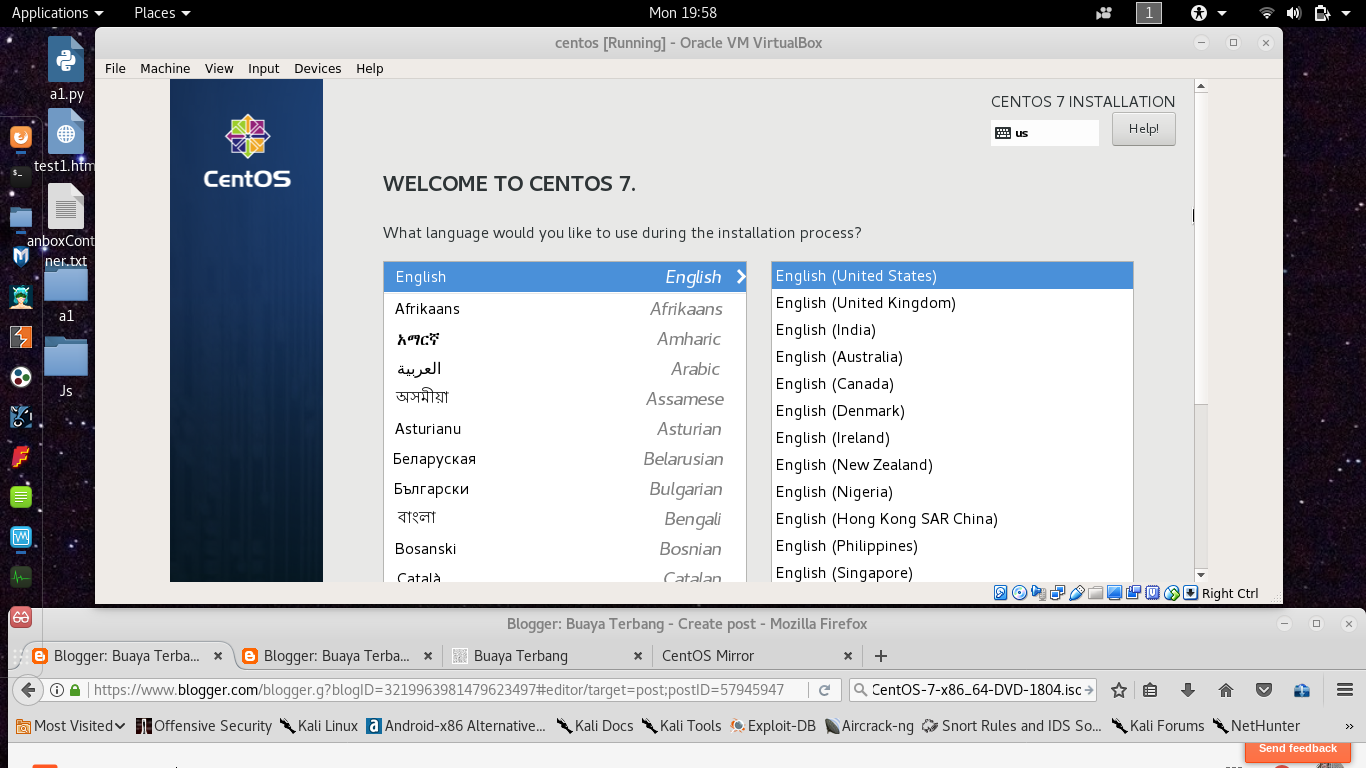
Task: Open the Applications menu in top panel
Action: (57, 13)
